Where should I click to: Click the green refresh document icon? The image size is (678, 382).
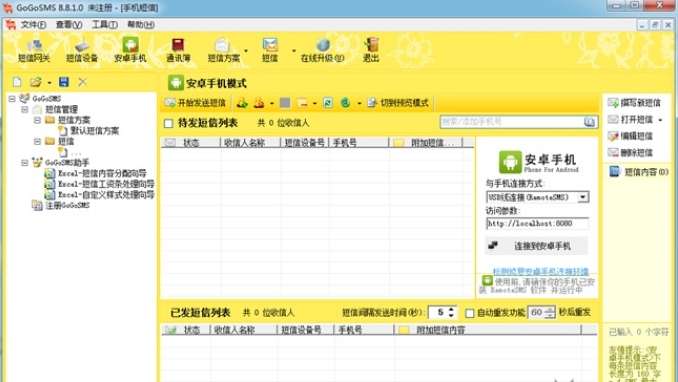point(328,103)
